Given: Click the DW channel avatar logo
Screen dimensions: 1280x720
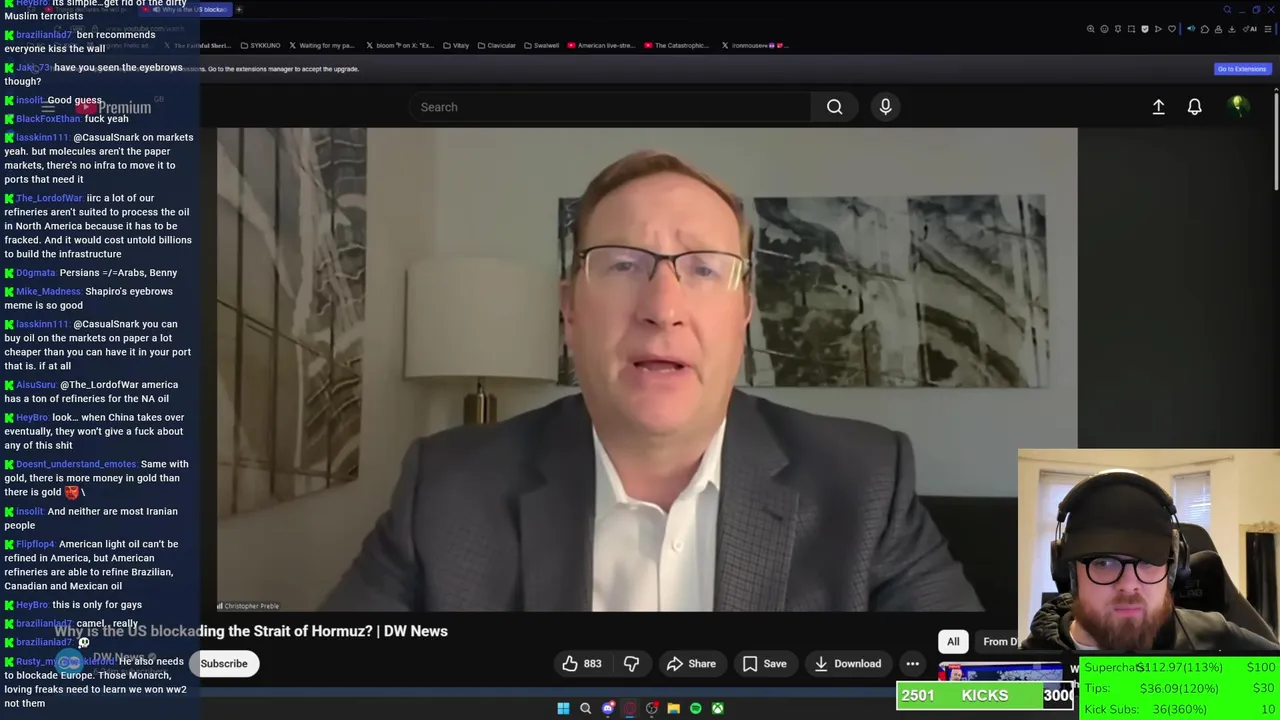Looking at the screenshot, I should [x=68, y=662].
